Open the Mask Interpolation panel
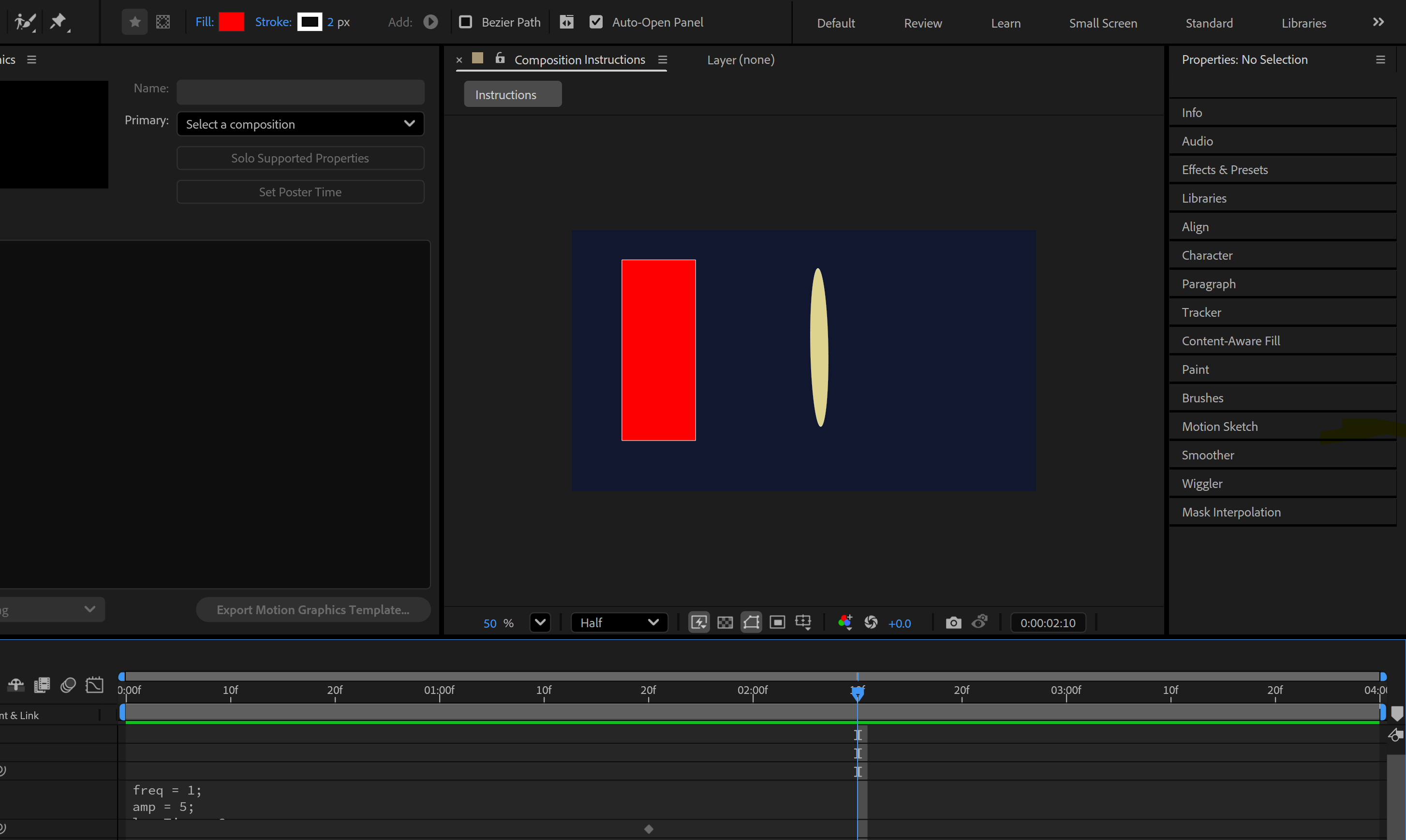 coord(1283,512)
